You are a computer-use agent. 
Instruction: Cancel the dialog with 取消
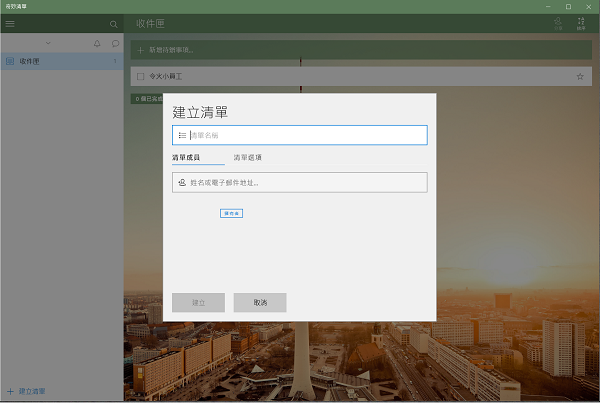coord(260,303)
